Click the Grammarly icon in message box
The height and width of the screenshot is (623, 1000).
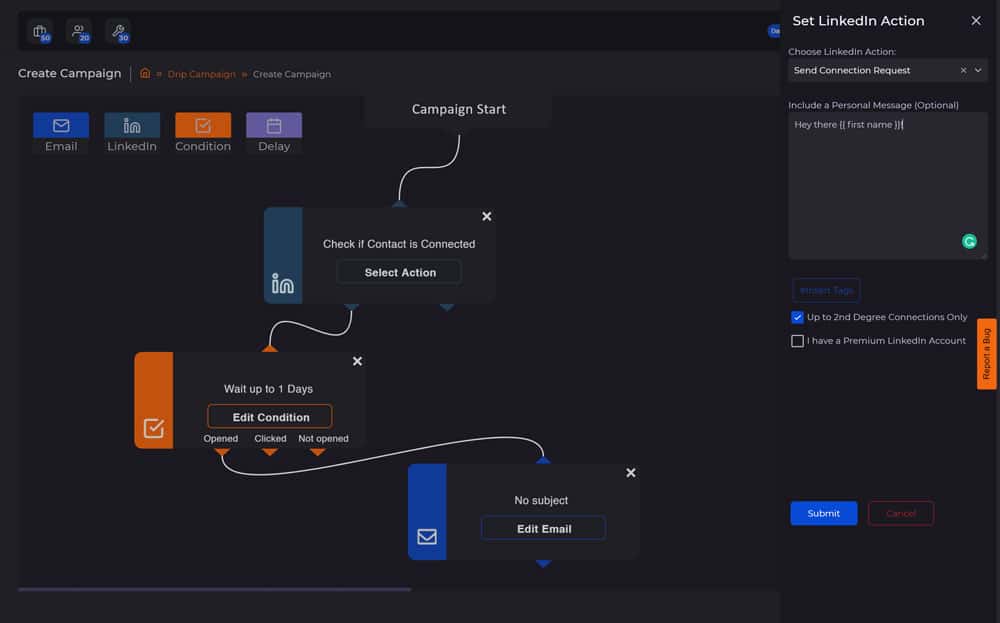coord(969,241)
